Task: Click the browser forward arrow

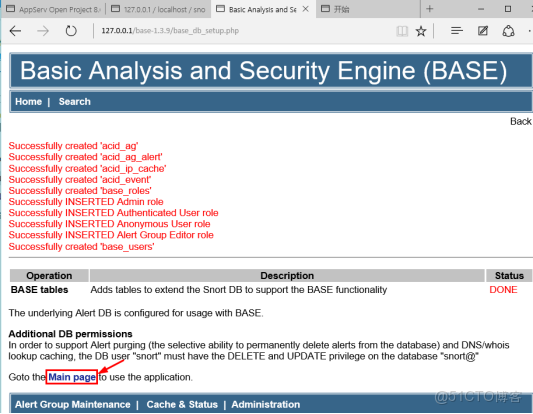Action: (43, 31)
